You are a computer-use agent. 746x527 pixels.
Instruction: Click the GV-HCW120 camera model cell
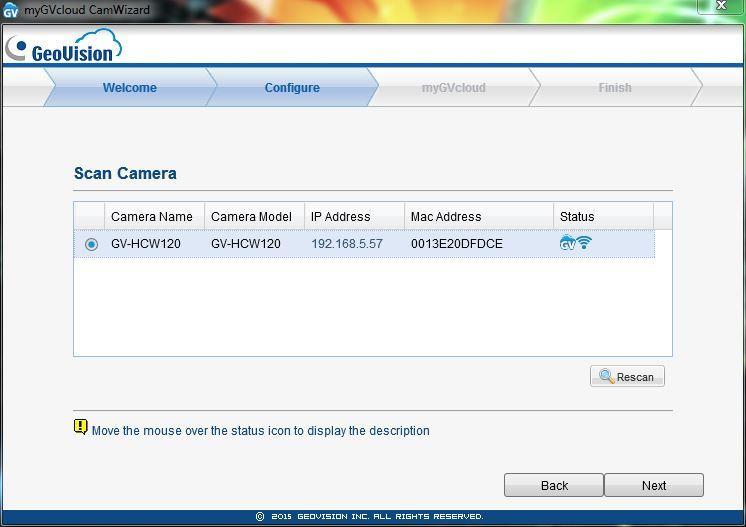245,244
